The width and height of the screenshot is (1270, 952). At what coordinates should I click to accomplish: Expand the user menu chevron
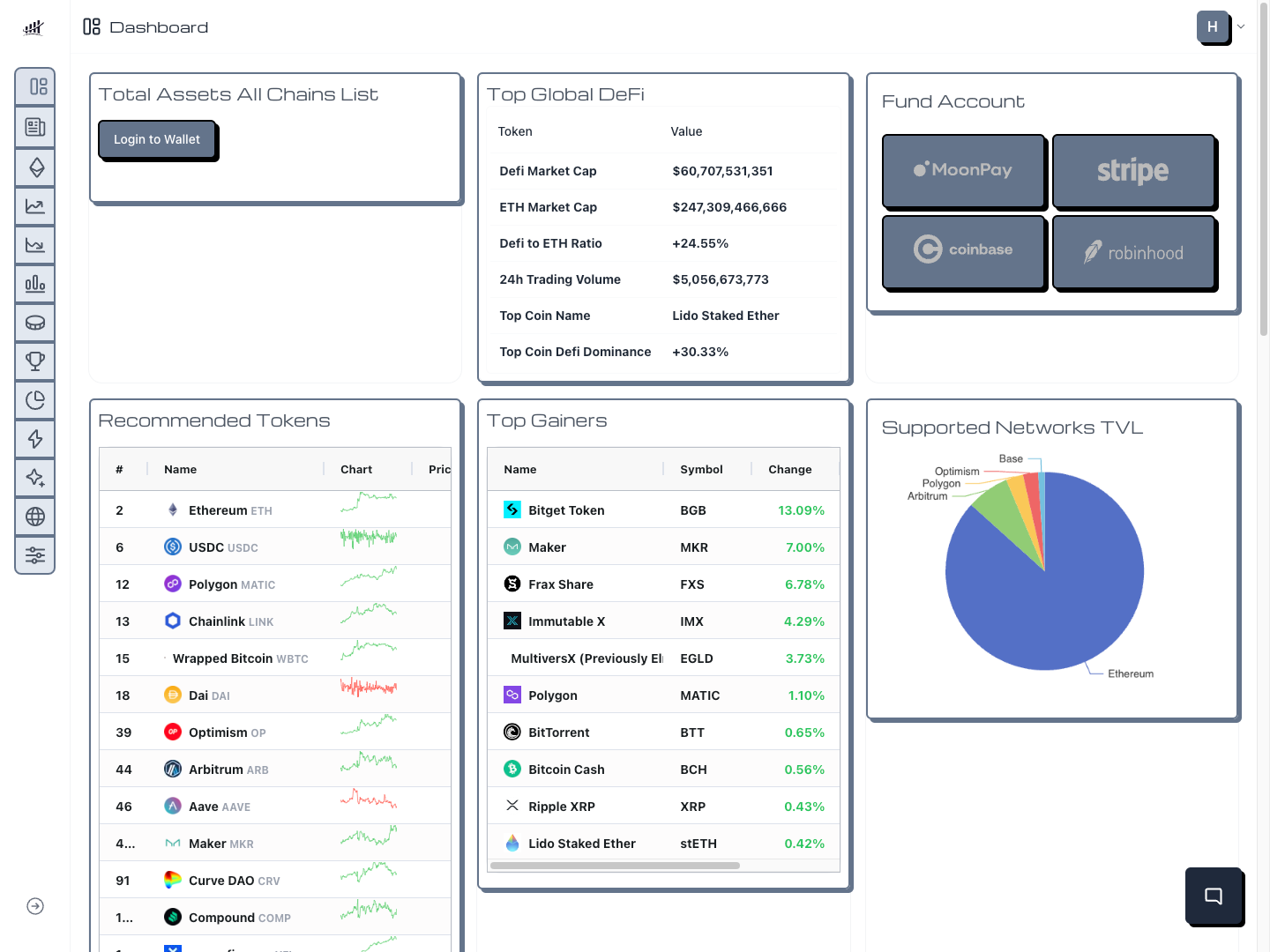tap(1241, 26)
